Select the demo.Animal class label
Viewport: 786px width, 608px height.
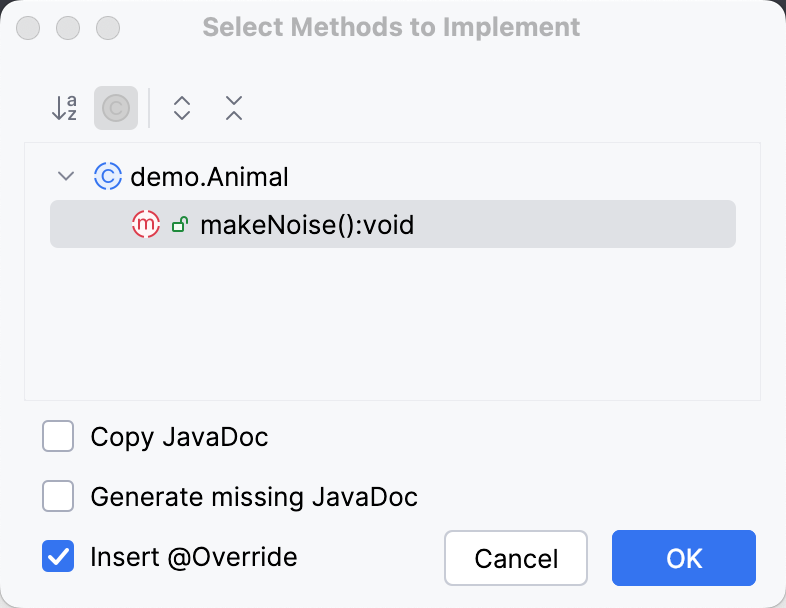tap(209, 178)
